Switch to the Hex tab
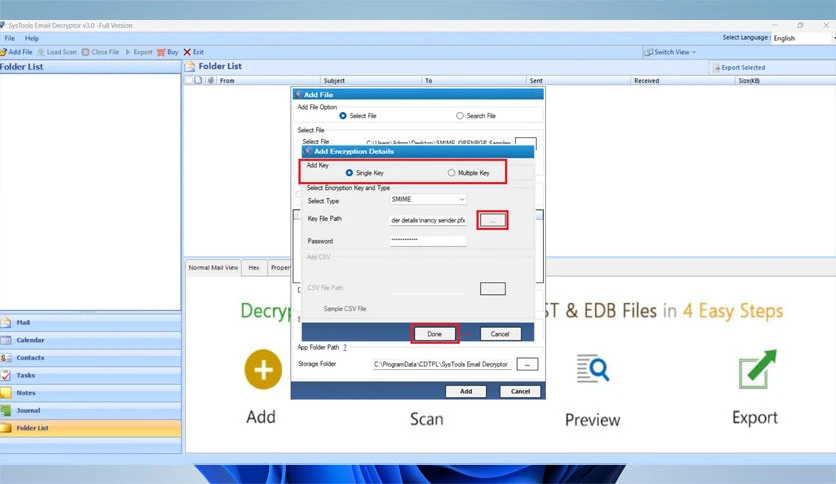The height and width of the screenshot is (484, 836). point(254,268)
